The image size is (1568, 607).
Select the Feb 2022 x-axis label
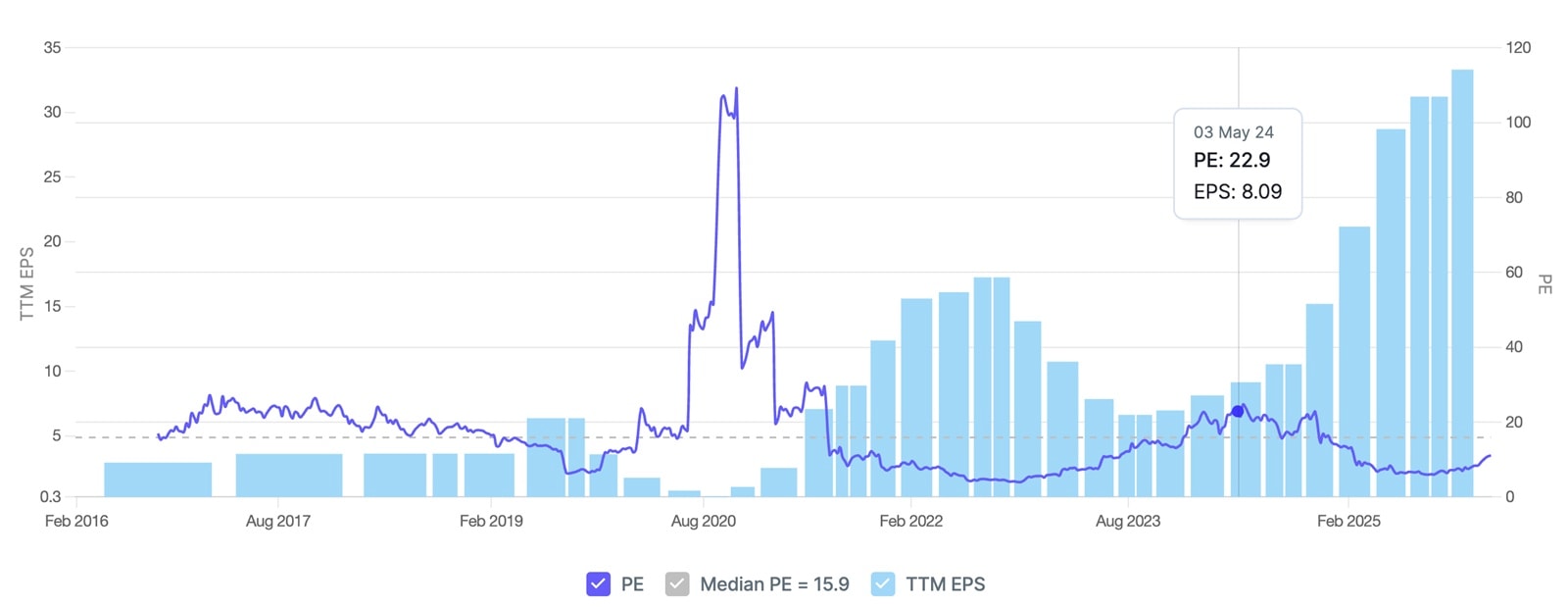(910, 521)
